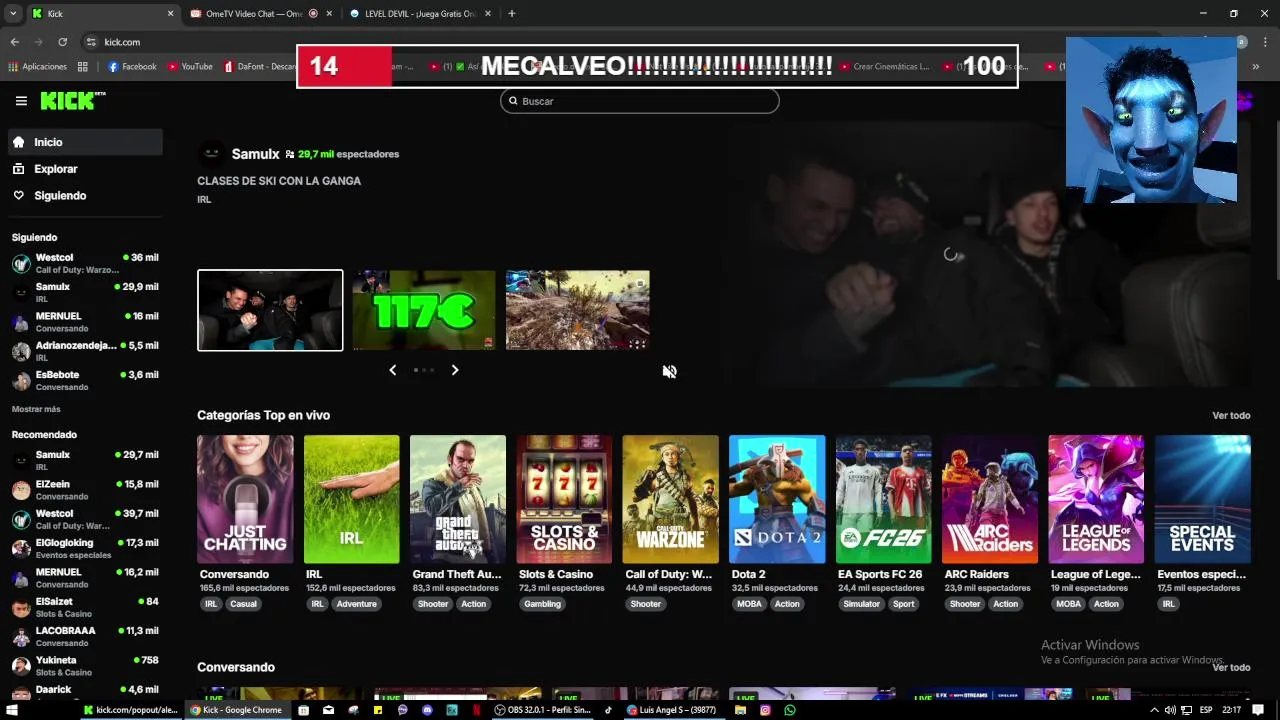1280x720 pixels.
Task: Click the green Kick logo
Action: click(x=72, y=100)
